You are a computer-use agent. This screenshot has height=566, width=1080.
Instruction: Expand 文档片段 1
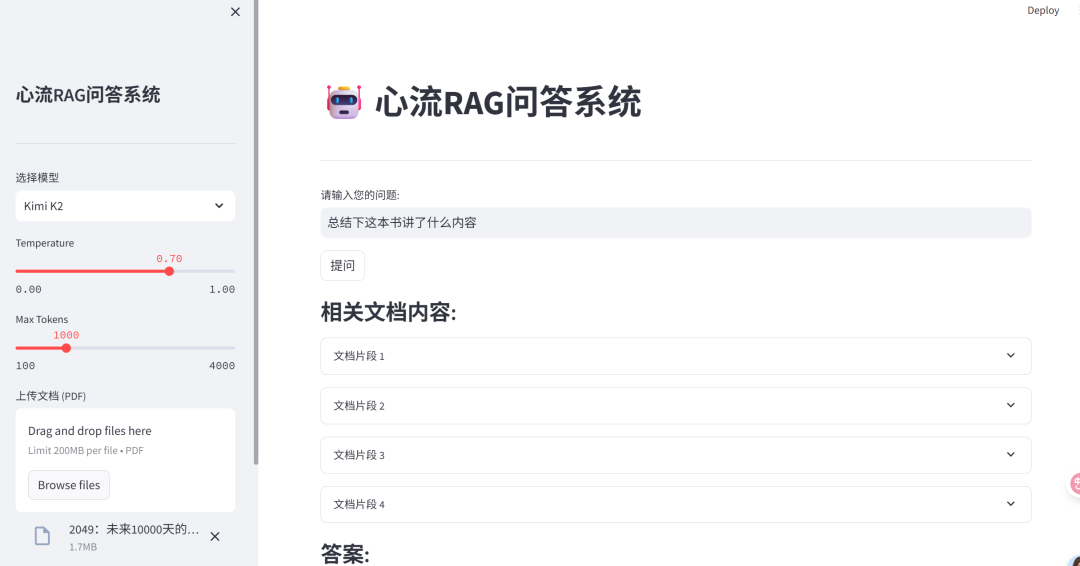[676, 356]
